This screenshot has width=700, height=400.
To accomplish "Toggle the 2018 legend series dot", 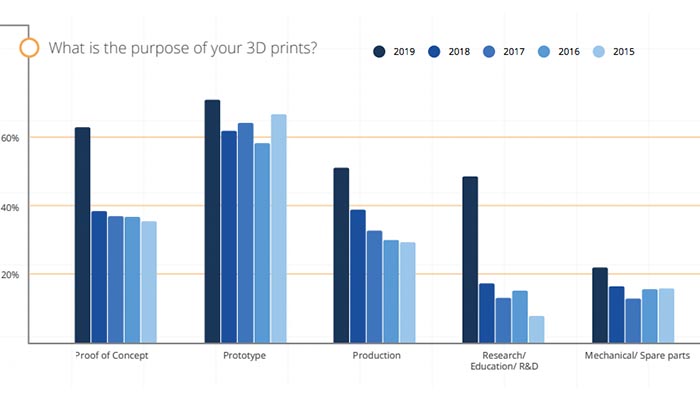I will tap(434, 51).
